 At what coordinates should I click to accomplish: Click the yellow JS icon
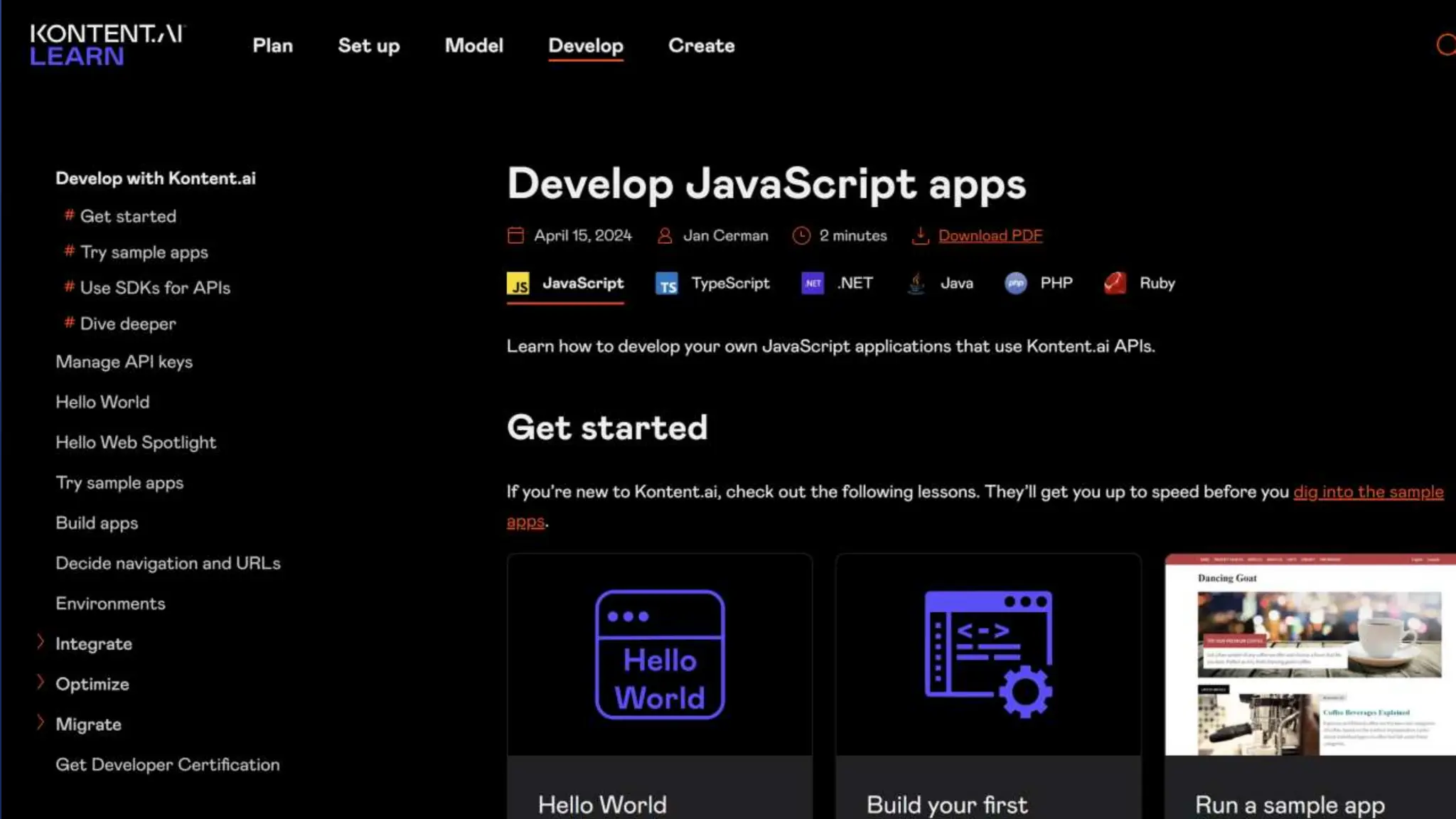click(518, 284)
